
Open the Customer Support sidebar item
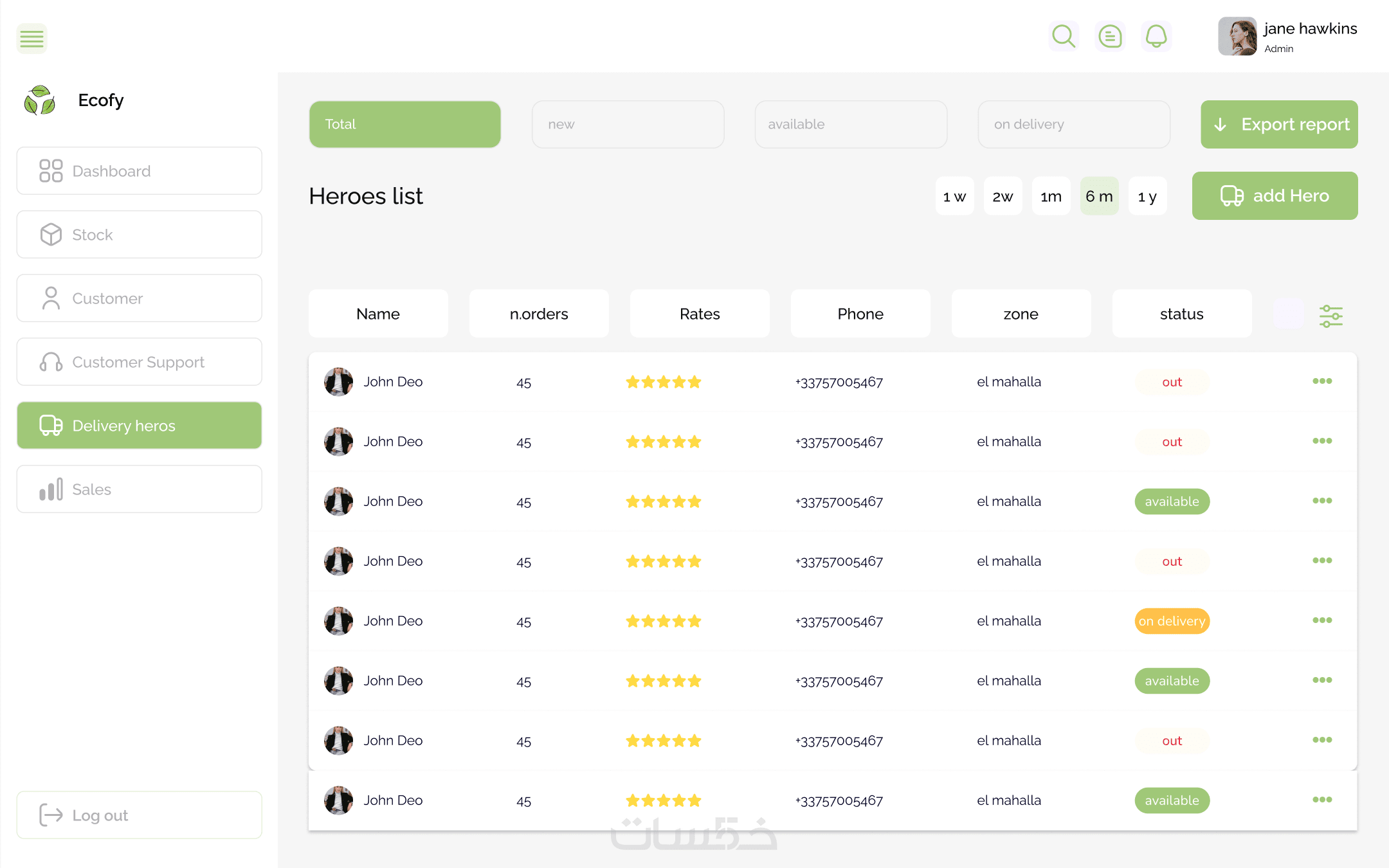click(x=139, y=362)
